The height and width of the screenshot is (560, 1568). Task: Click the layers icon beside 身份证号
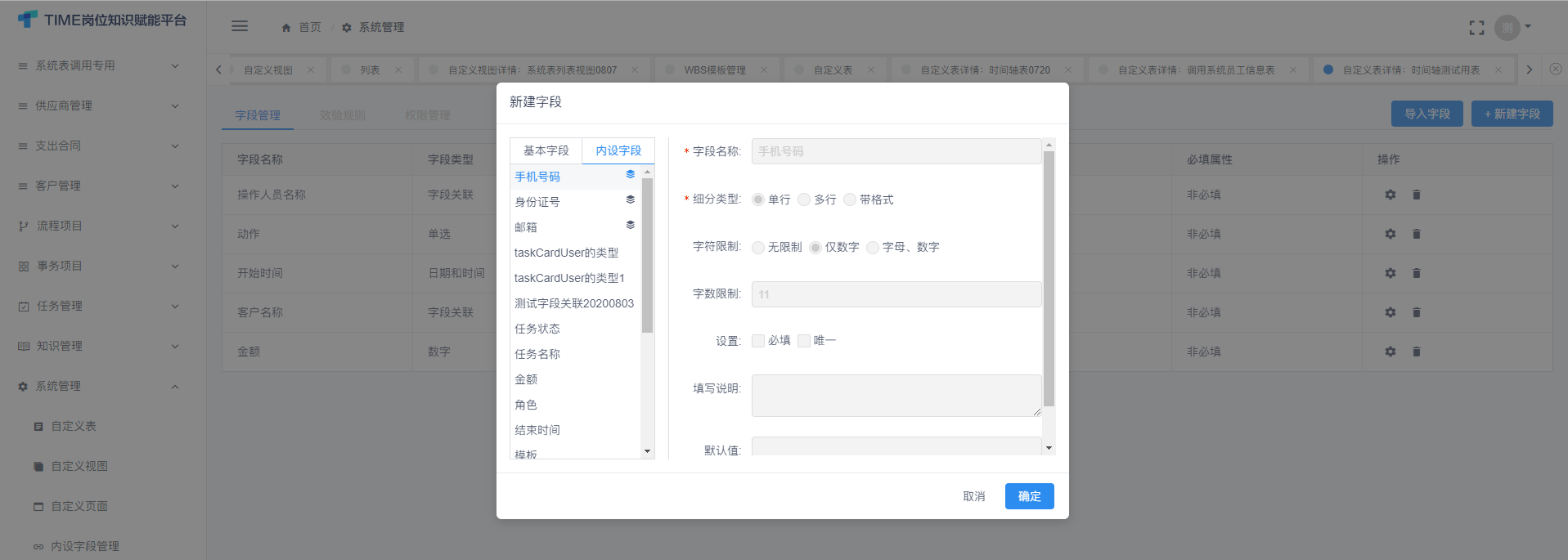[x=631, y=199]
